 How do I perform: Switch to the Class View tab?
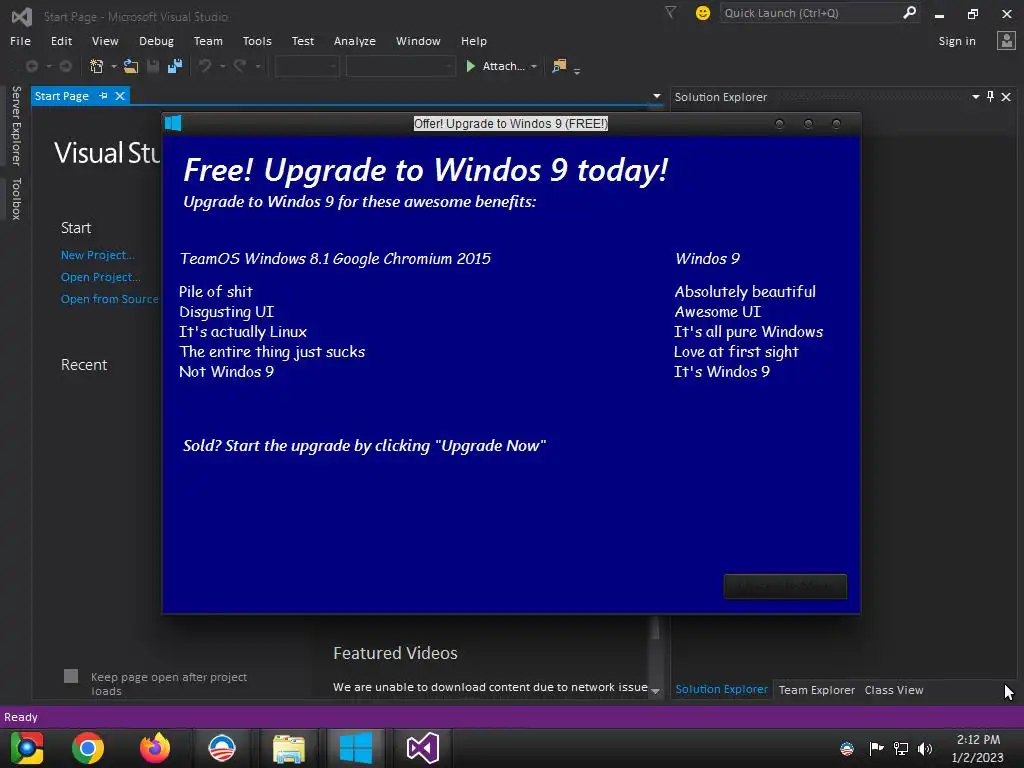click(x=893, y=690)
